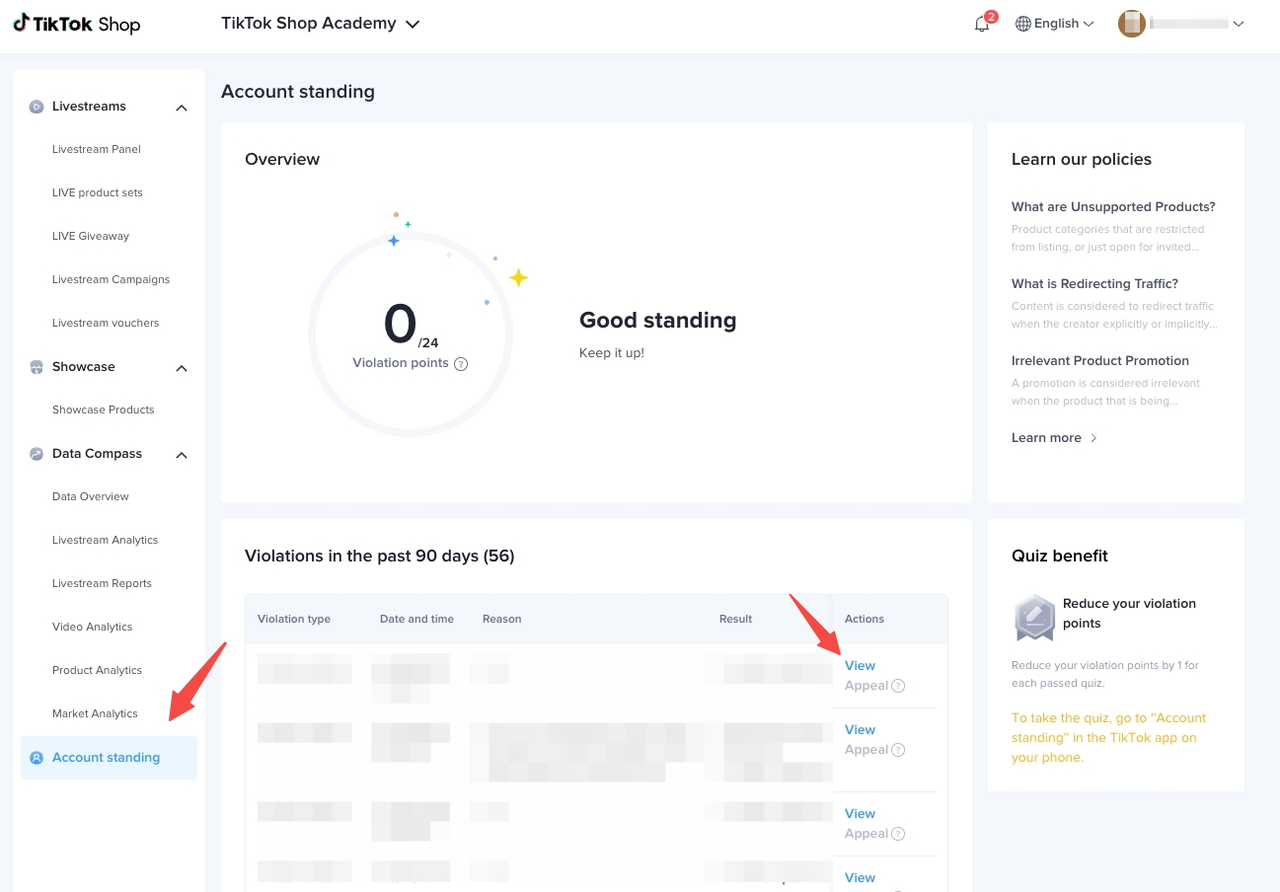Open What are Unsupported Products article
Viewport: 1280px width, 892px height.
pyautogui.click(x=1113, y=207)
